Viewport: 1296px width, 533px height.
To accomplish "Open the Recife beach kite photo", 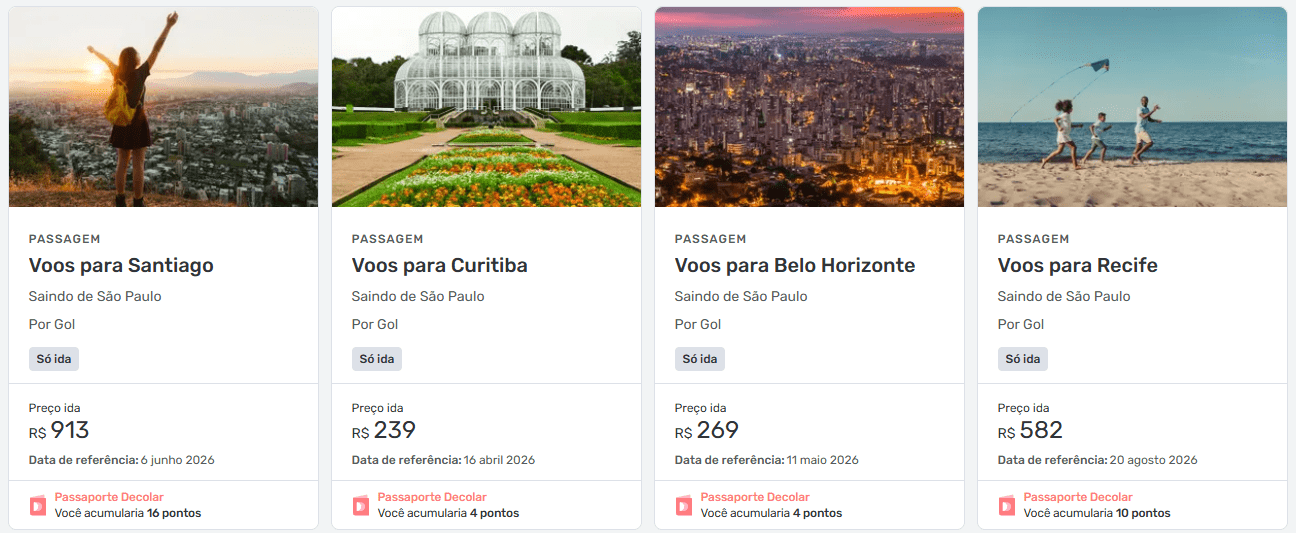I will point(1132,107).
